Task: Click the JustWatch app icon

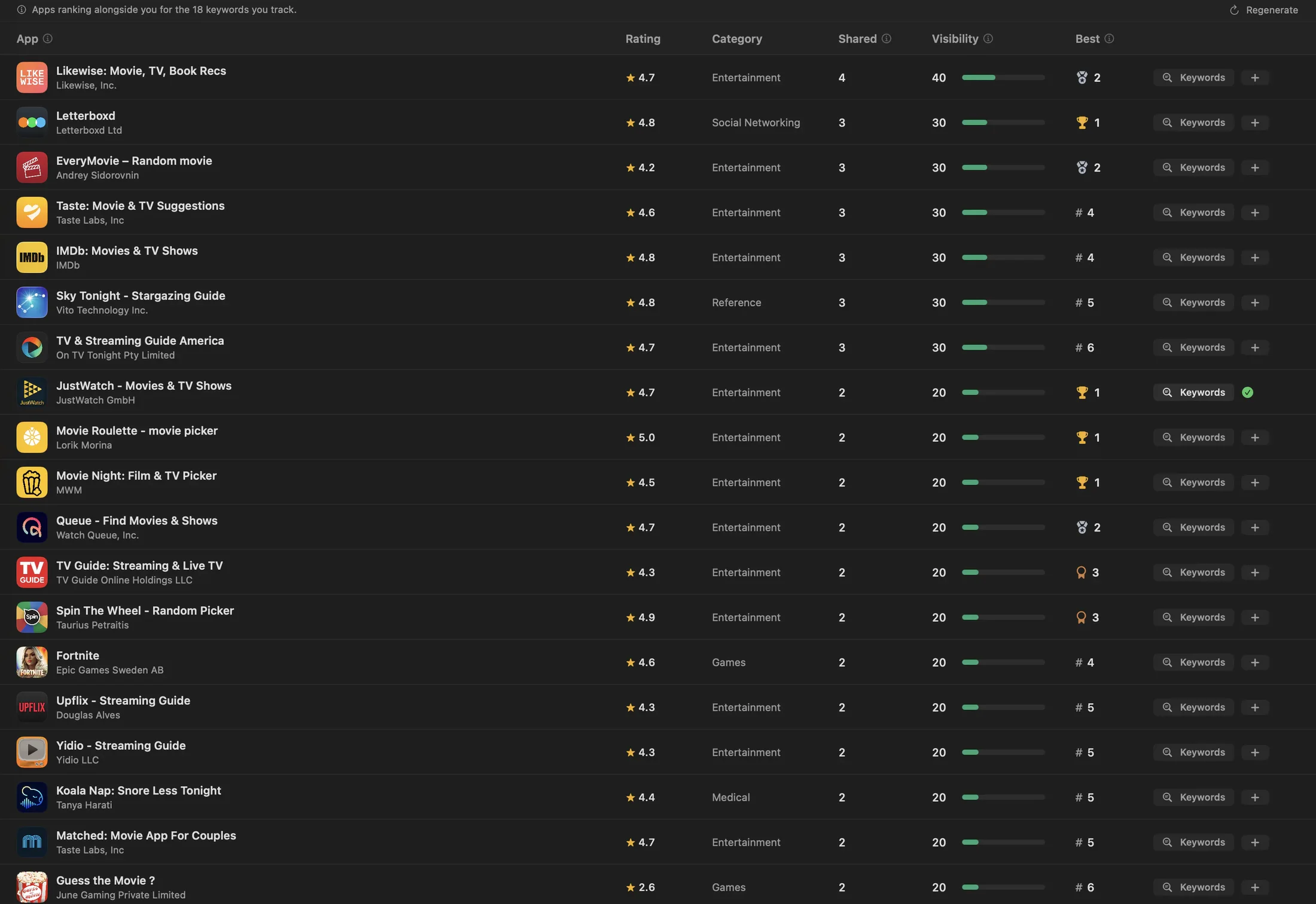Action: tap(32, 392)
